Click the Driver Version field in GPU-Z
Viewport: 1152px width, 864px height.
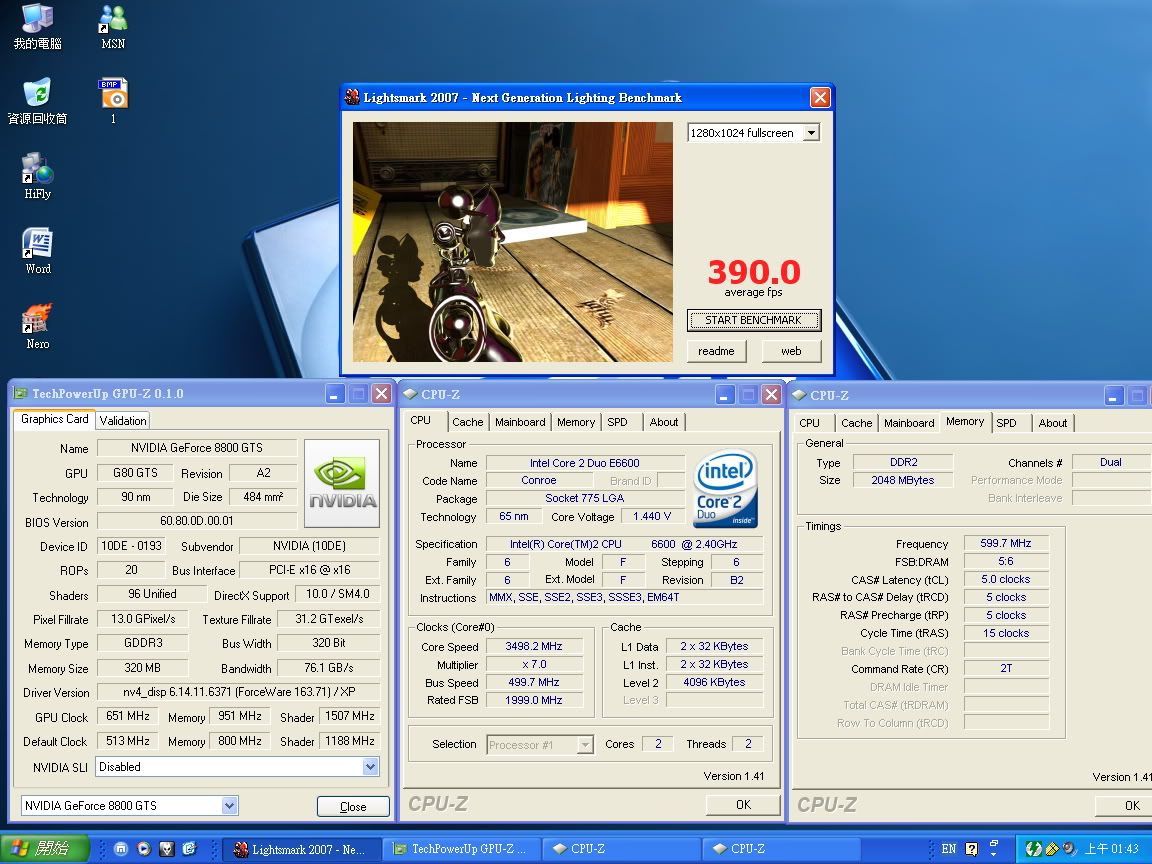[x=239, y=692]
